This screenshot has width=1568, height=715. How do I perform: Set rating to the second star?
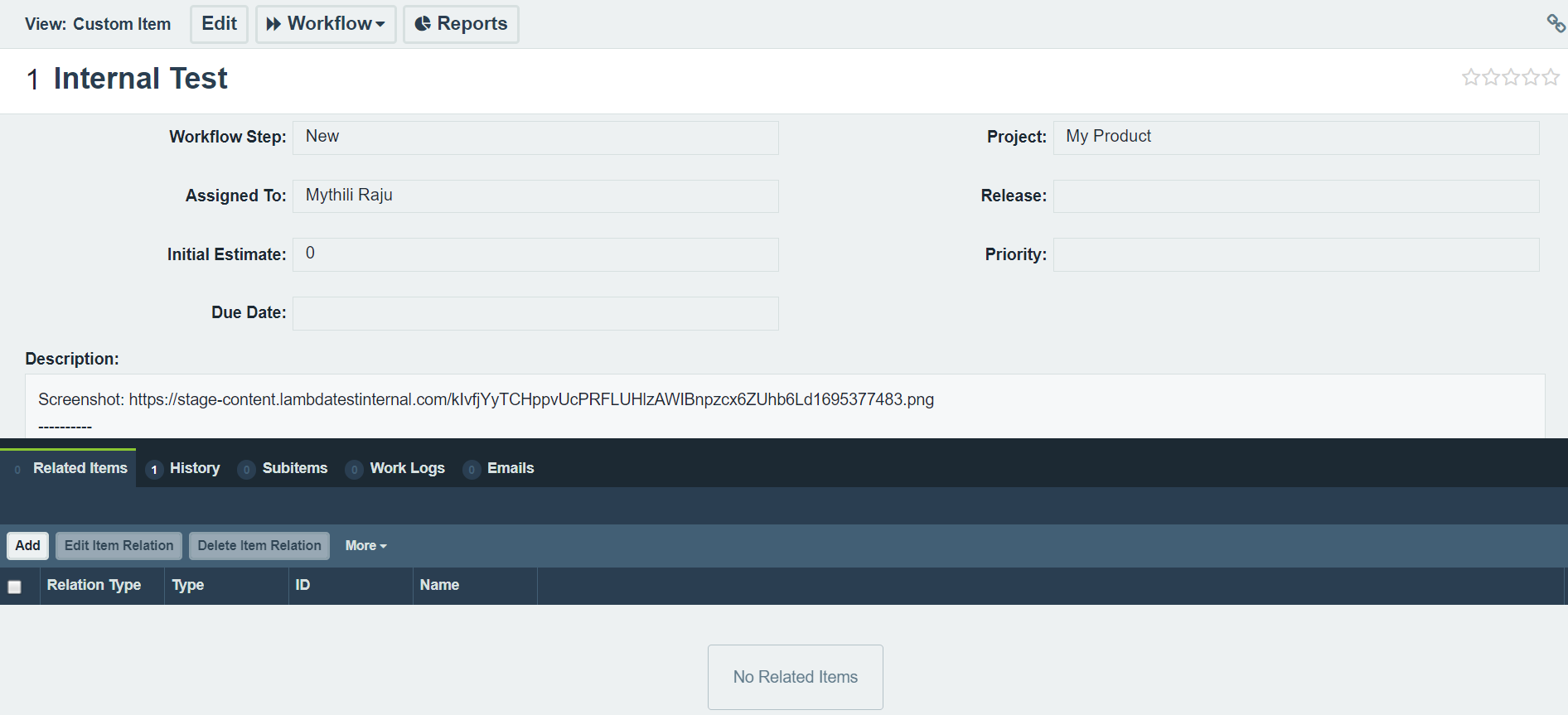click(1491, 78)
